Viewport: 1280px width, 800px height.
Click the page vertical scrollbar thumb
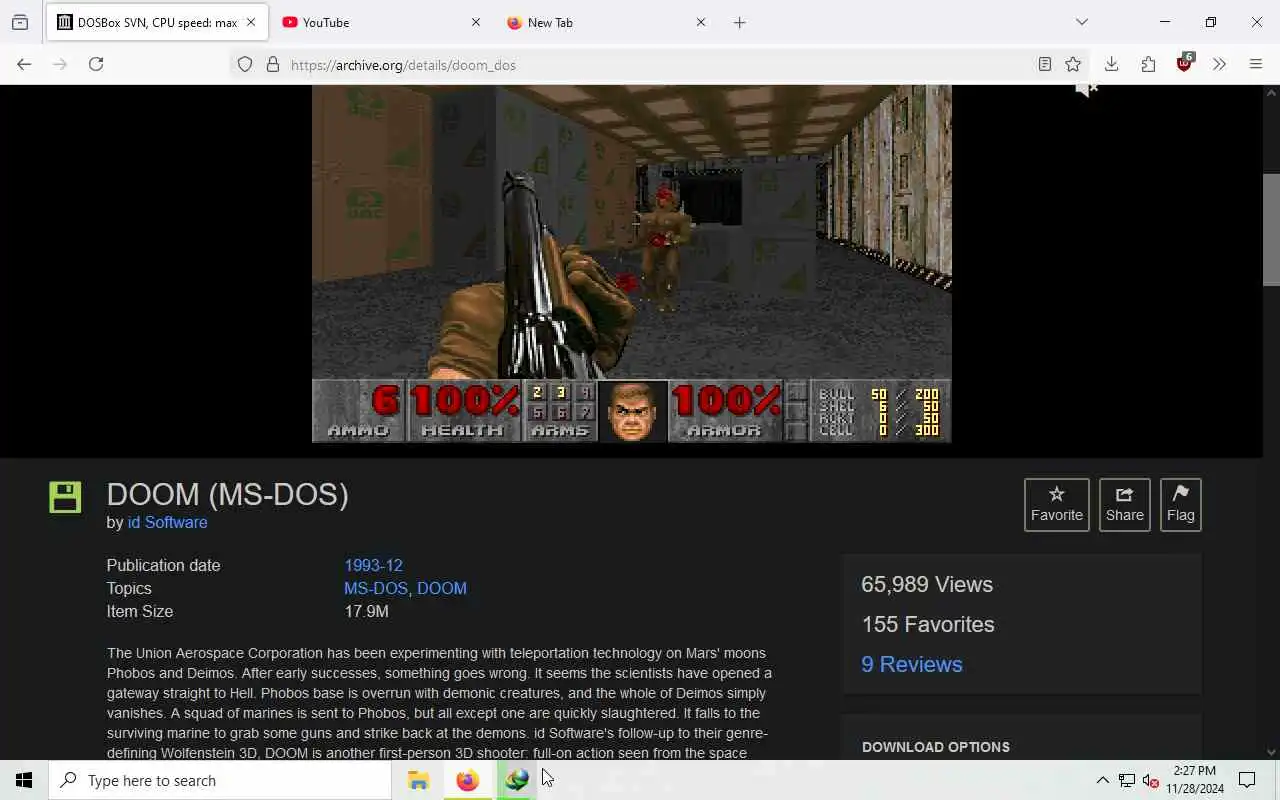click(1271, 229)
